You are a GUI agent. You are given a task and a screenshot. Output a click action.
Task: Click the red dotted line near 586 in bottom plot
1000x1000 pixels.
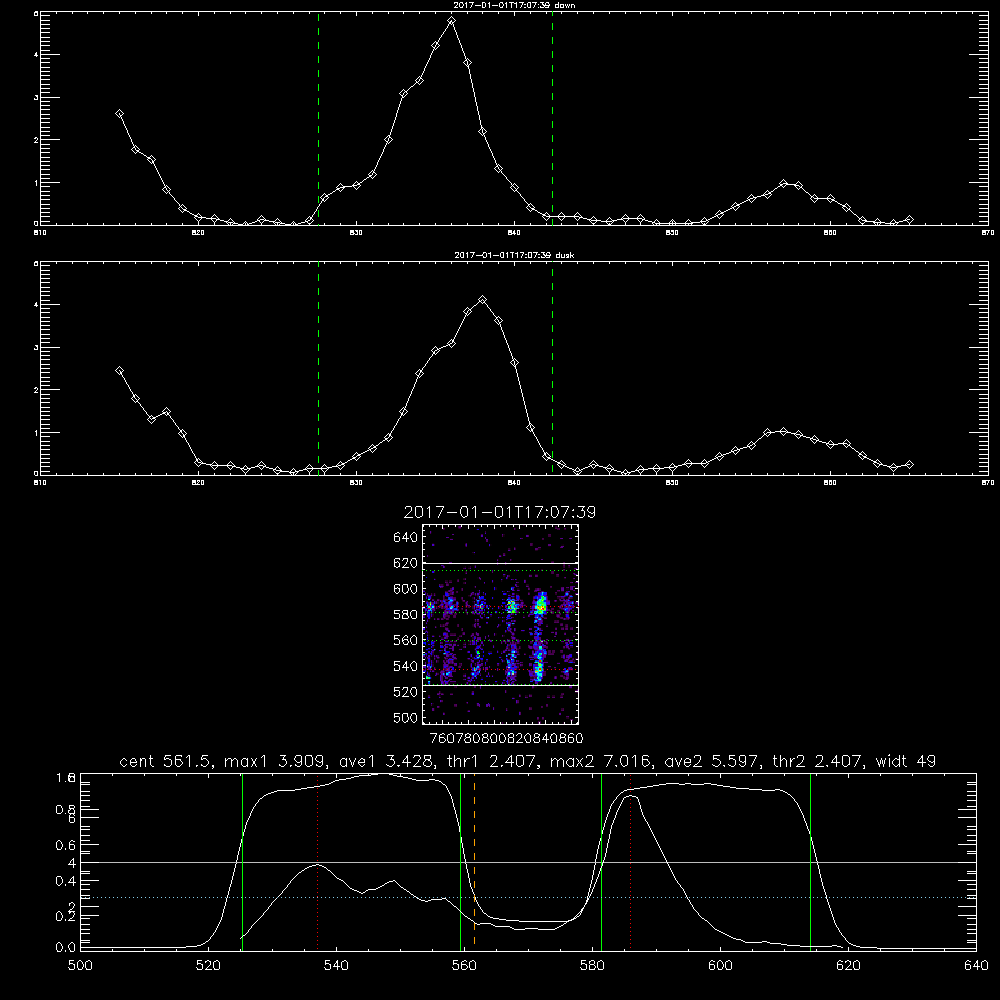click(x=631, y=861)
